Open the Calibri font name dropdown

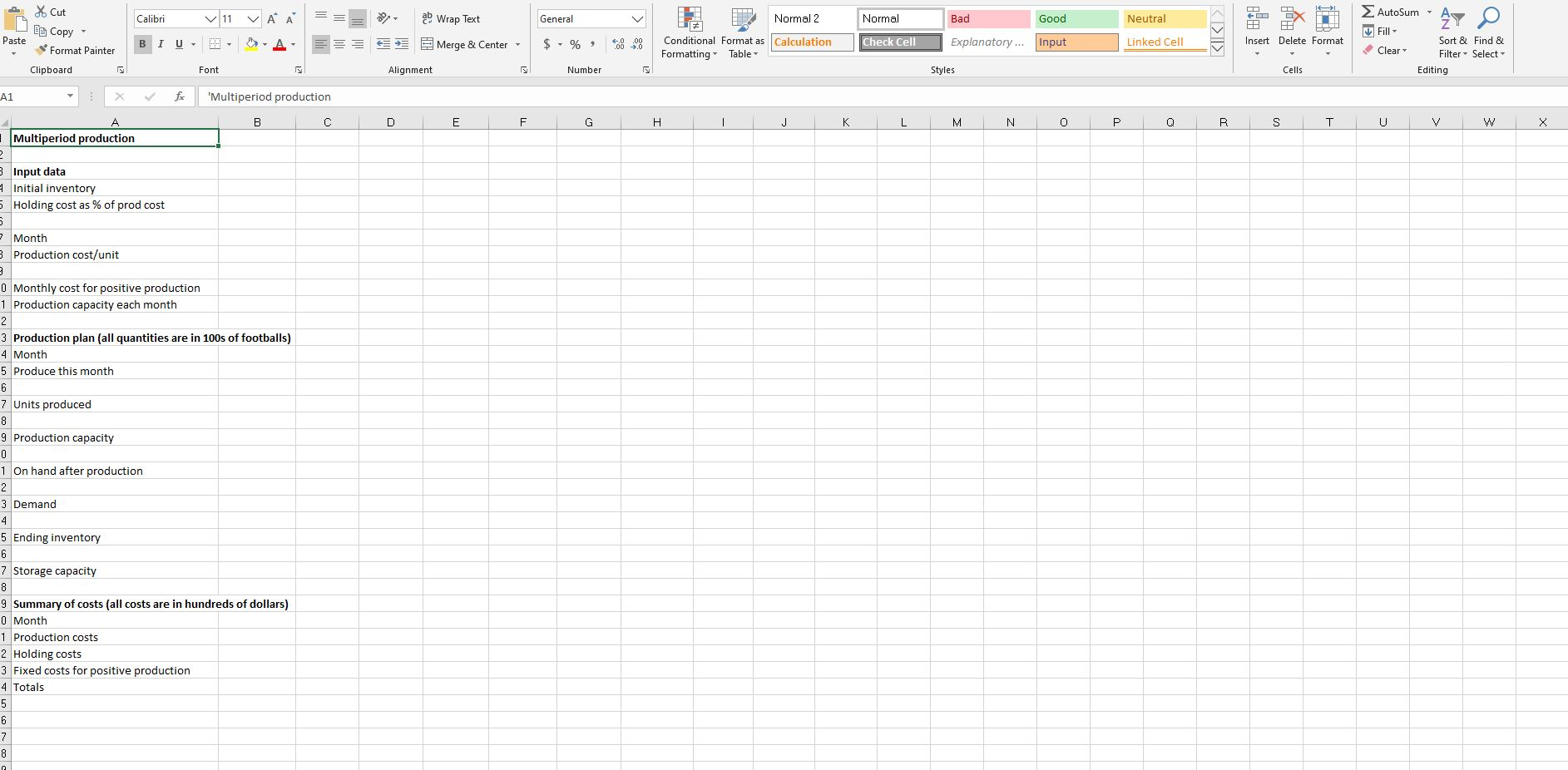211,18
